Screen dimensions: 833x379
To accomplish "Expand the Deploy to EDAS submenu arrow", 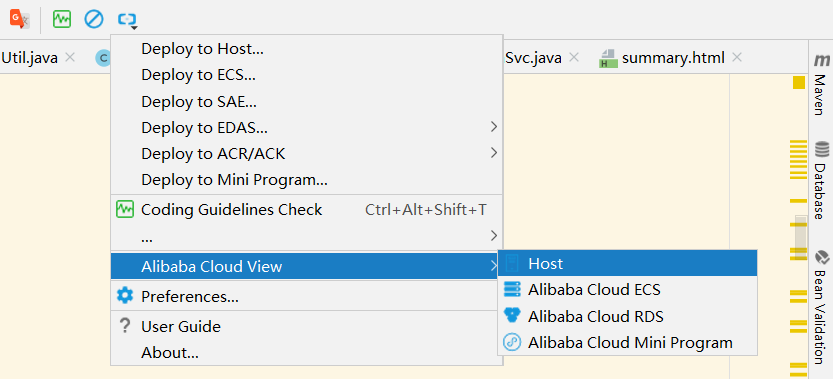I will coord(494,127).
